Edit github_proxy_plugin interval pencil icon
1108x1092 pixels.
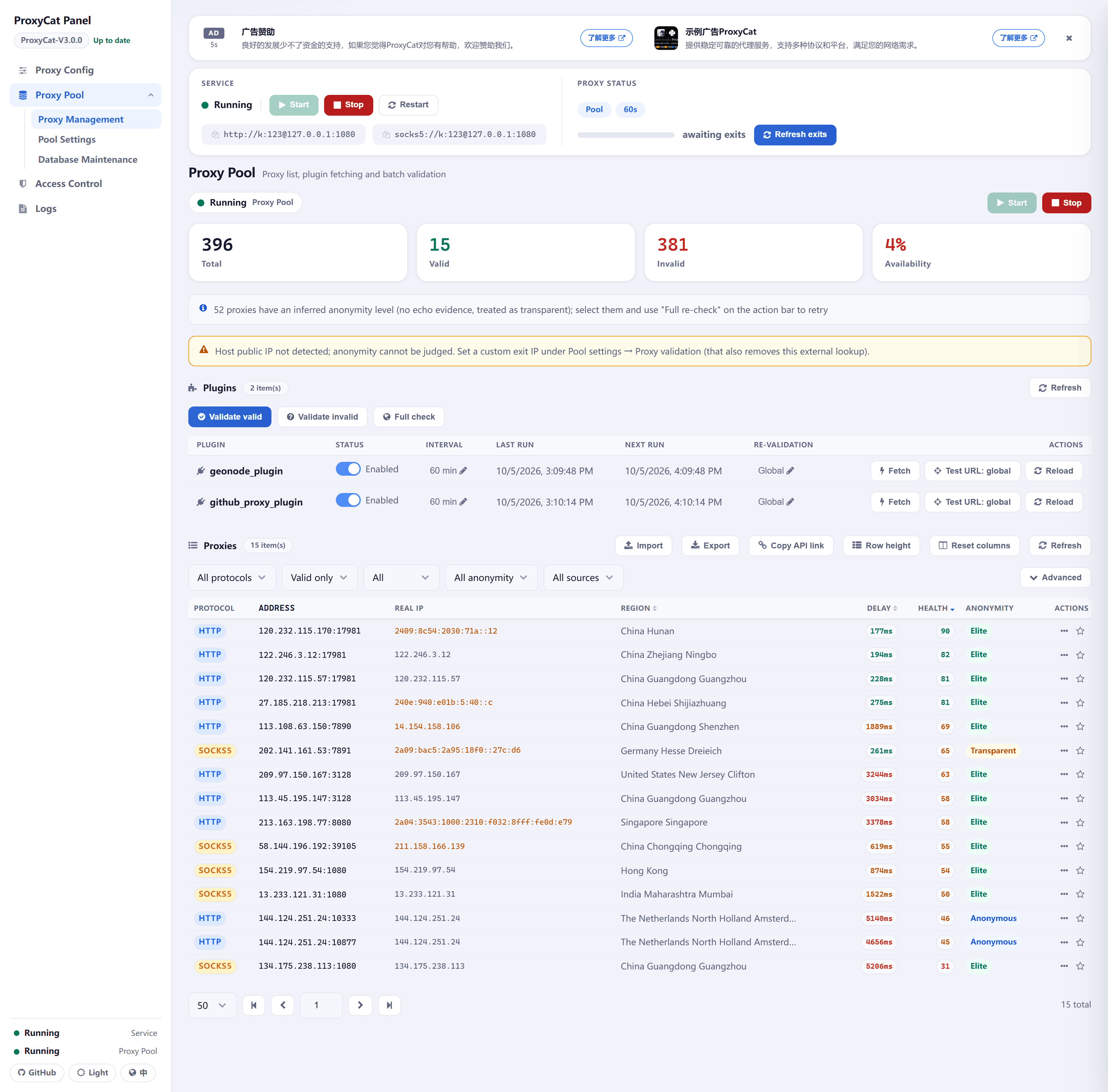[x=463, y=502]
